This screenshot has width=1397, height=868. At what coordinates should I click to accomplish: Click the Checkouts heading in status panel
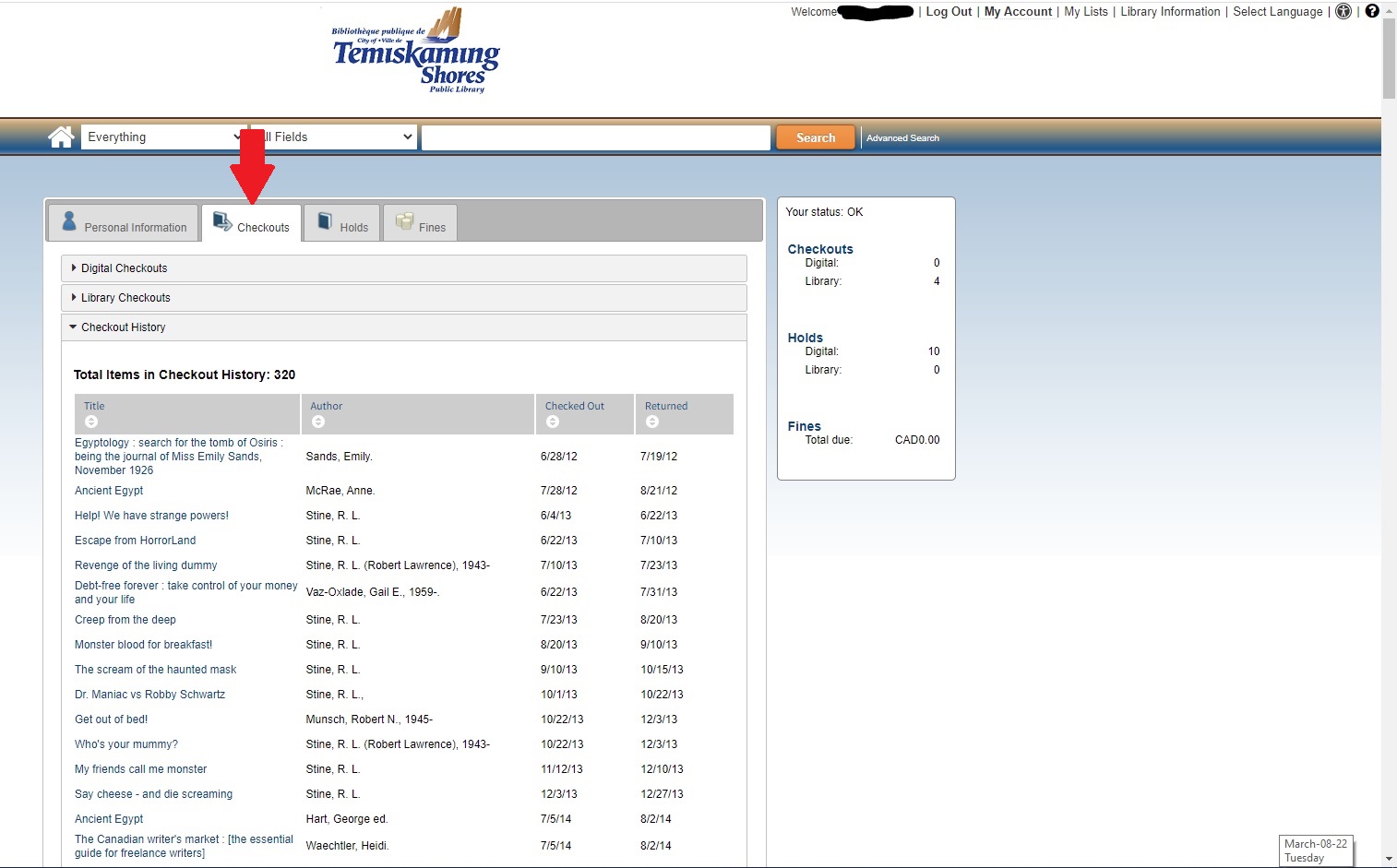(x=820, y=249)
